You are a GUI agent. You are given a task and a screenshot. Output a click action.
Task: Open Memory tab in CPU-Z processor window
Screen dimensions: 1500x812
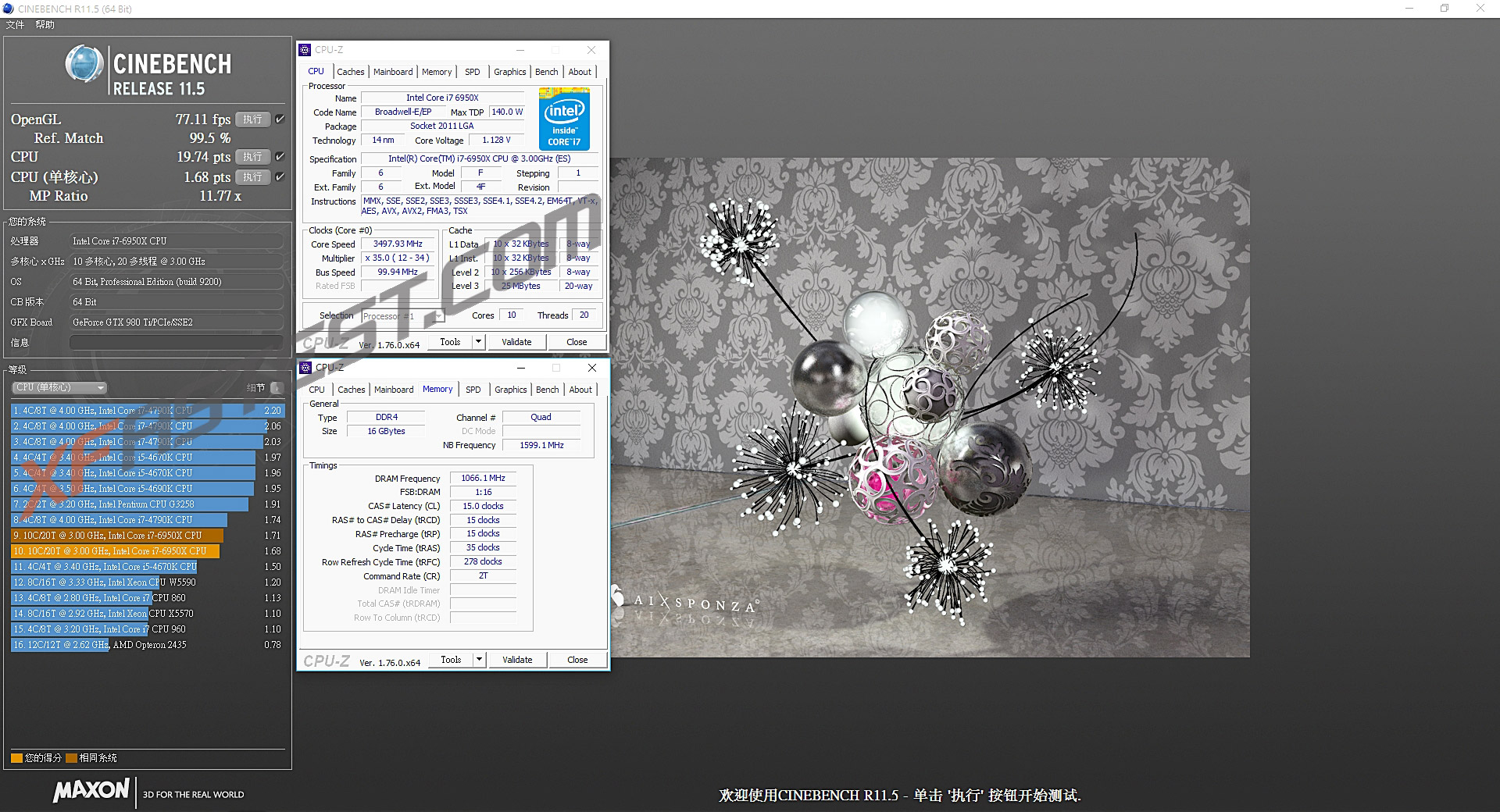coord(437,72)
